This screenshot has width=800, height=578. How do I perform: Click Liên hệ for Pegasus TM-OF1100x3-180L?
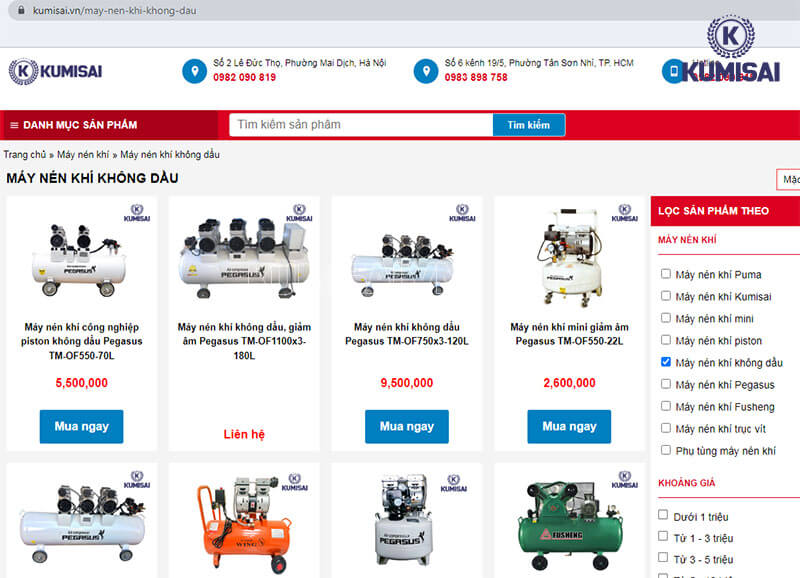(244, 434)
